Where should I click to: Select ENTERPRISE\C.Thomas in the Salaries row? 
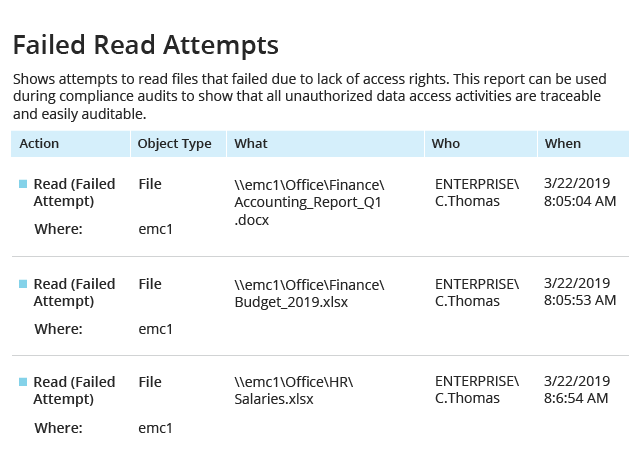(x=477, y=389)
